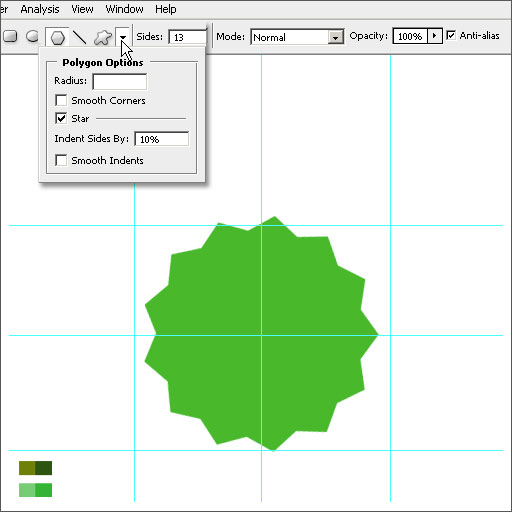Open the Analysis menu
Screen dimensions: 512x512
(x=40, y=9)
